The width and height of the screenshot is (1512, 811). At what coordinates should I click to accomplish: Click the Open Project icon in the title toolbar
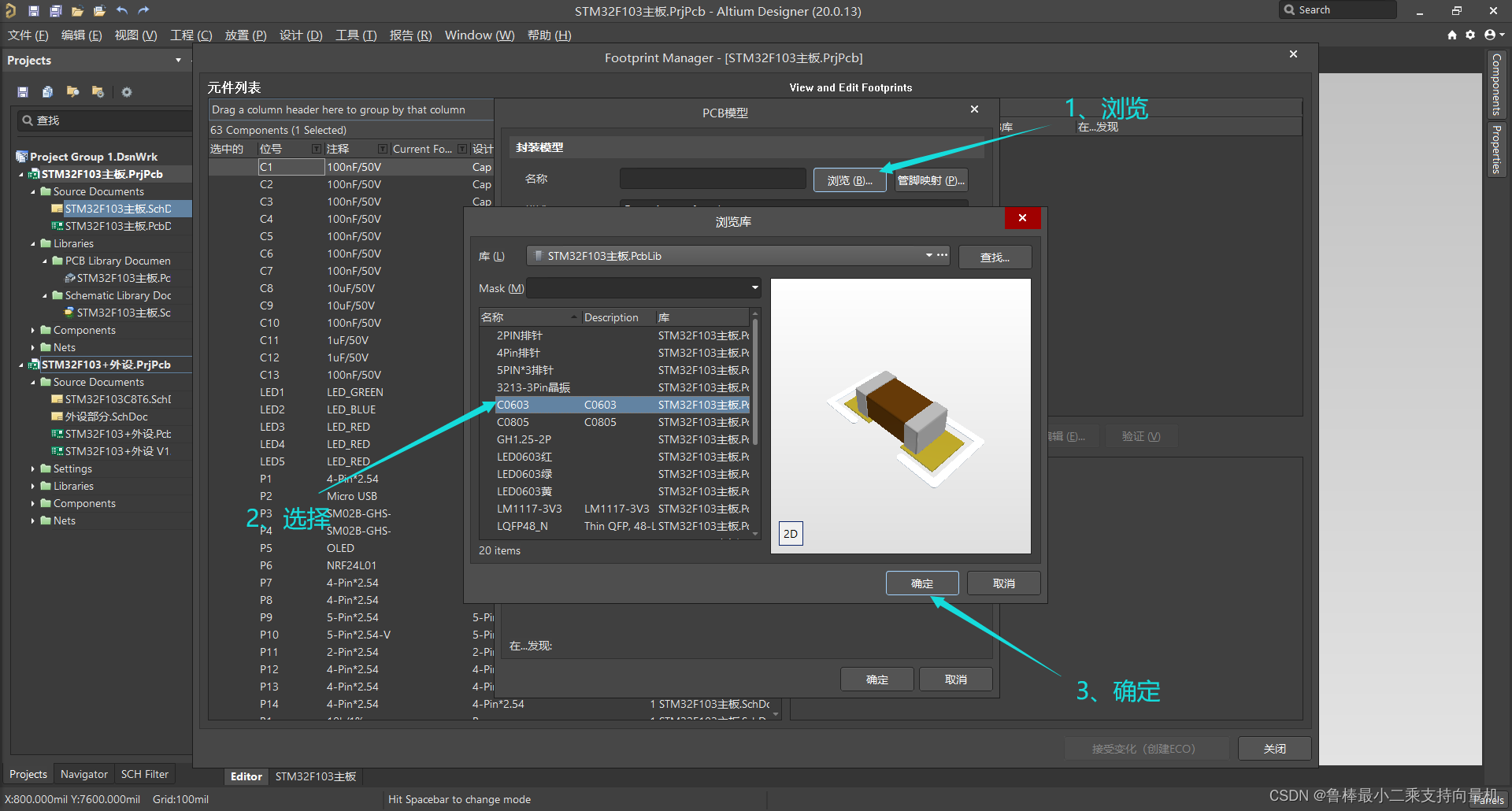point(99,11)
